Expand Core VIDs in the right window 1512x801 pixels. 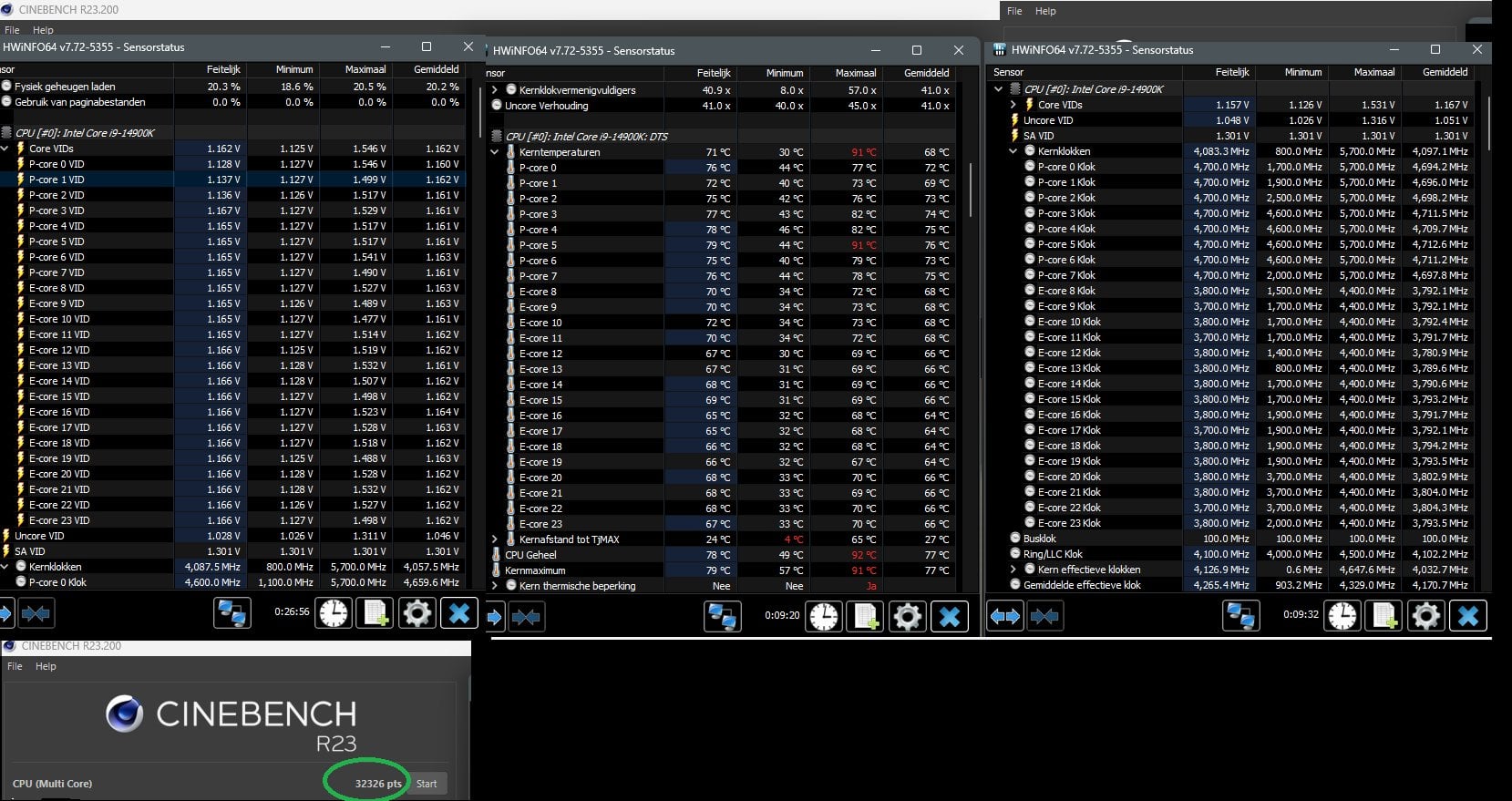coord(1013,105)
